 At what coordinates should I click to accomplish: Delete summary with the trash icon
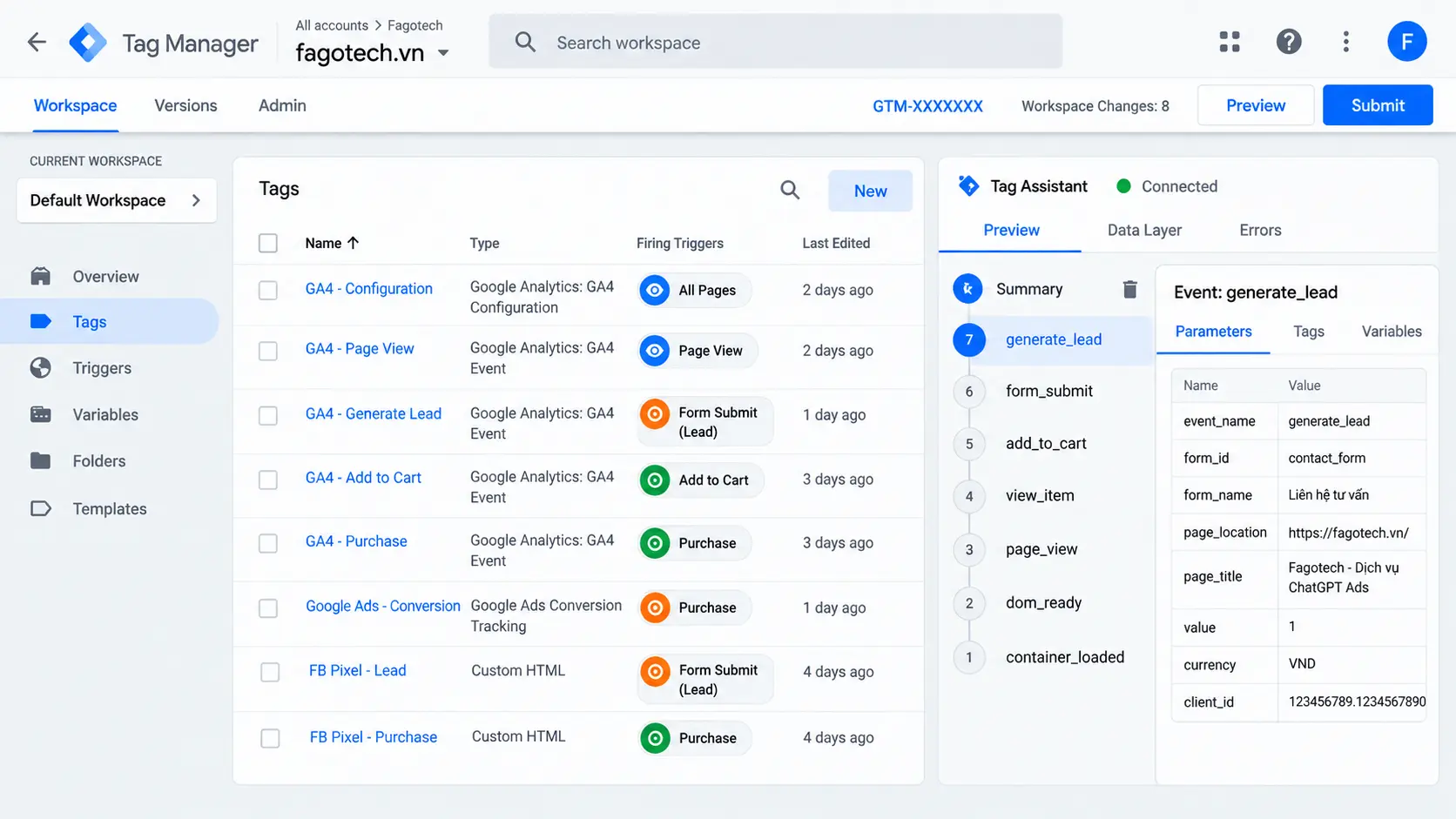tap(1129, 289)
